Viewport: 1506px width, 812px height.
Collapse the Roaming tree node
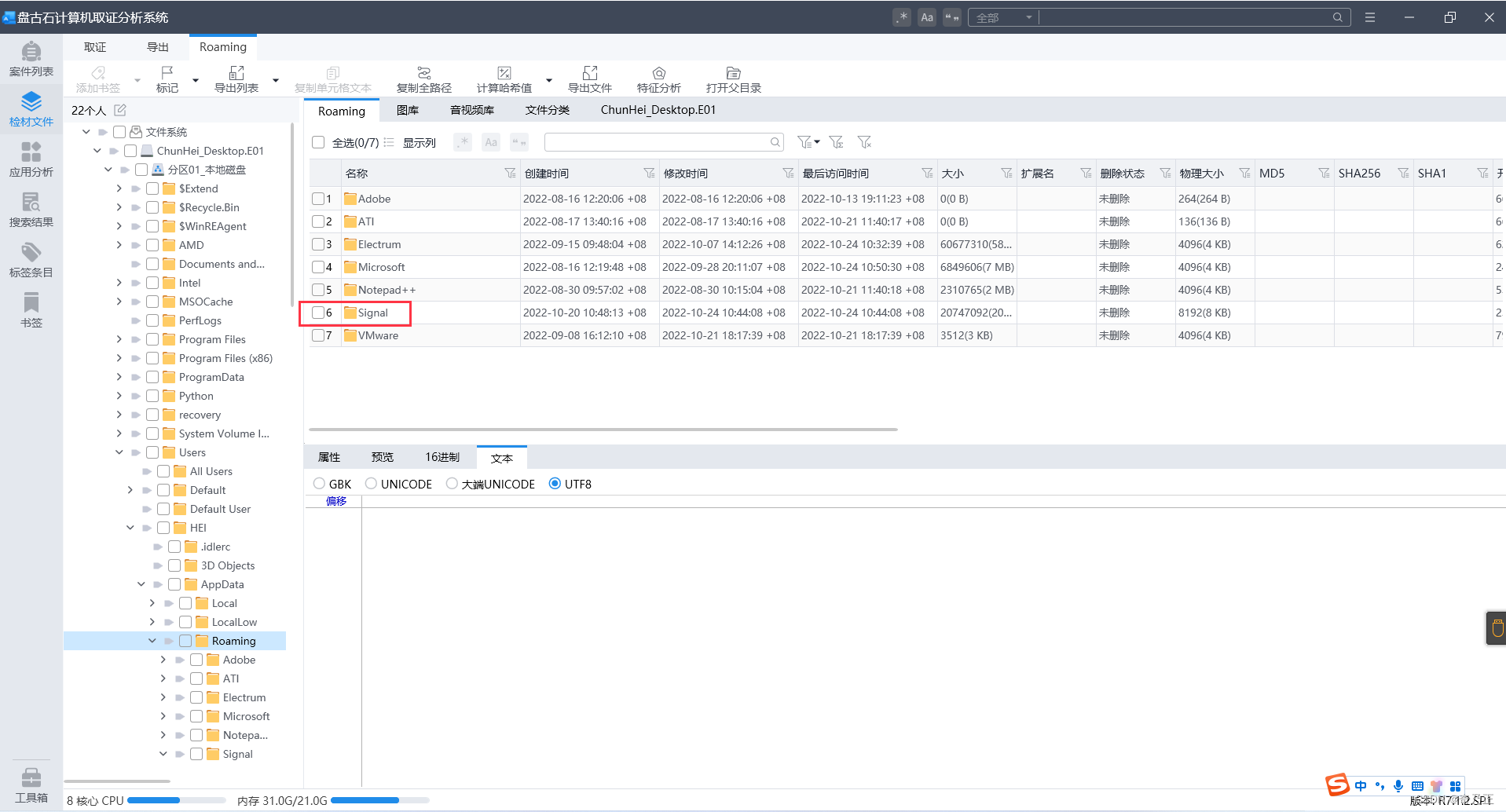coord(152,641)
